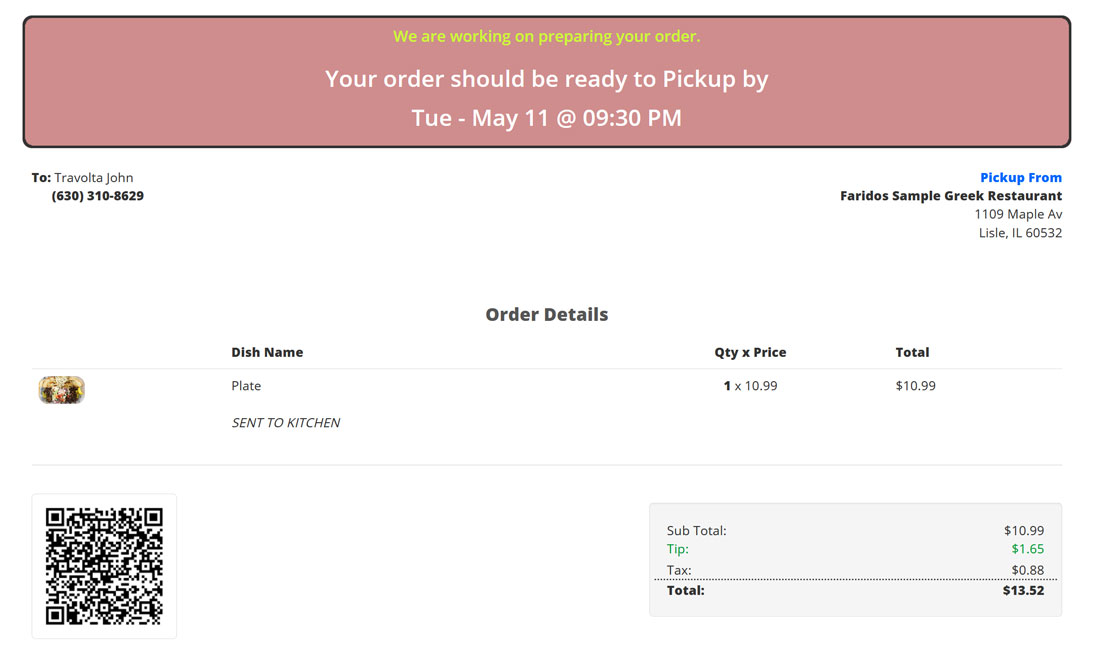Click the Plate dish thumbnail image

(x=62, y=390)
